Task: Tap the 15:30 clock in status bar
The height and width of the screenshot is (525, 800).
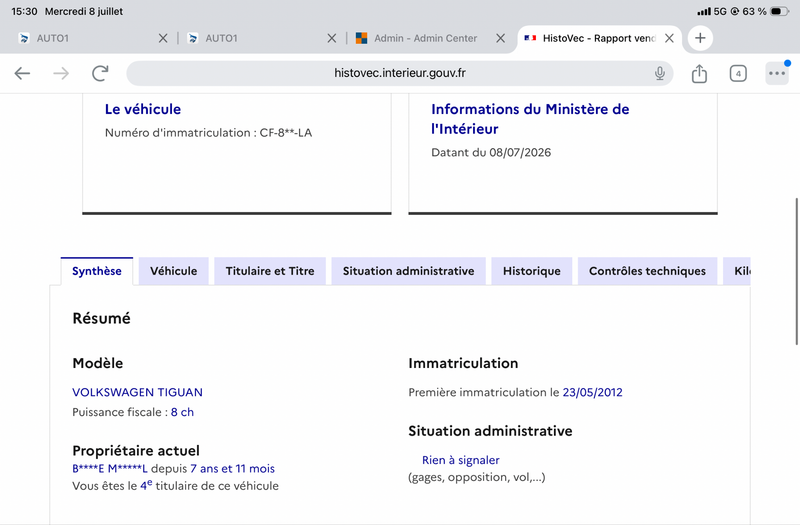Action: [x=24, y=11]
